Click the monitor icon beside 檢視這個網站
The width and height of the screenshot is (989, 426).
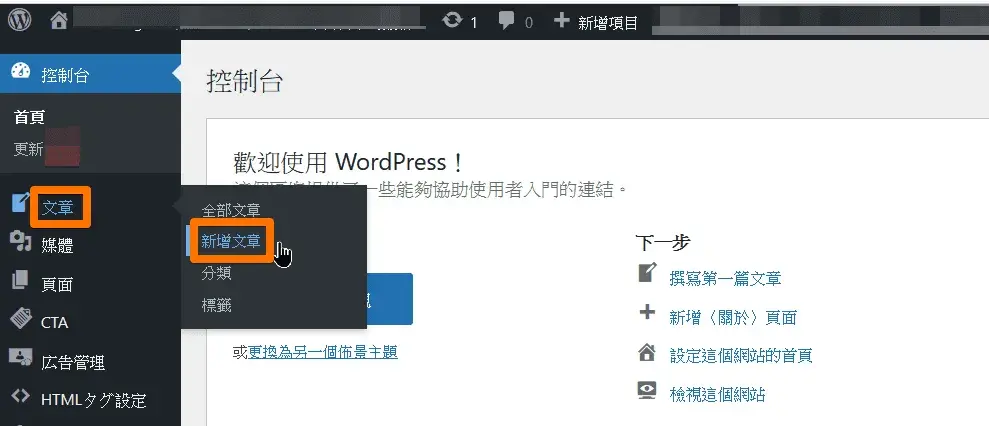(647, 391)
